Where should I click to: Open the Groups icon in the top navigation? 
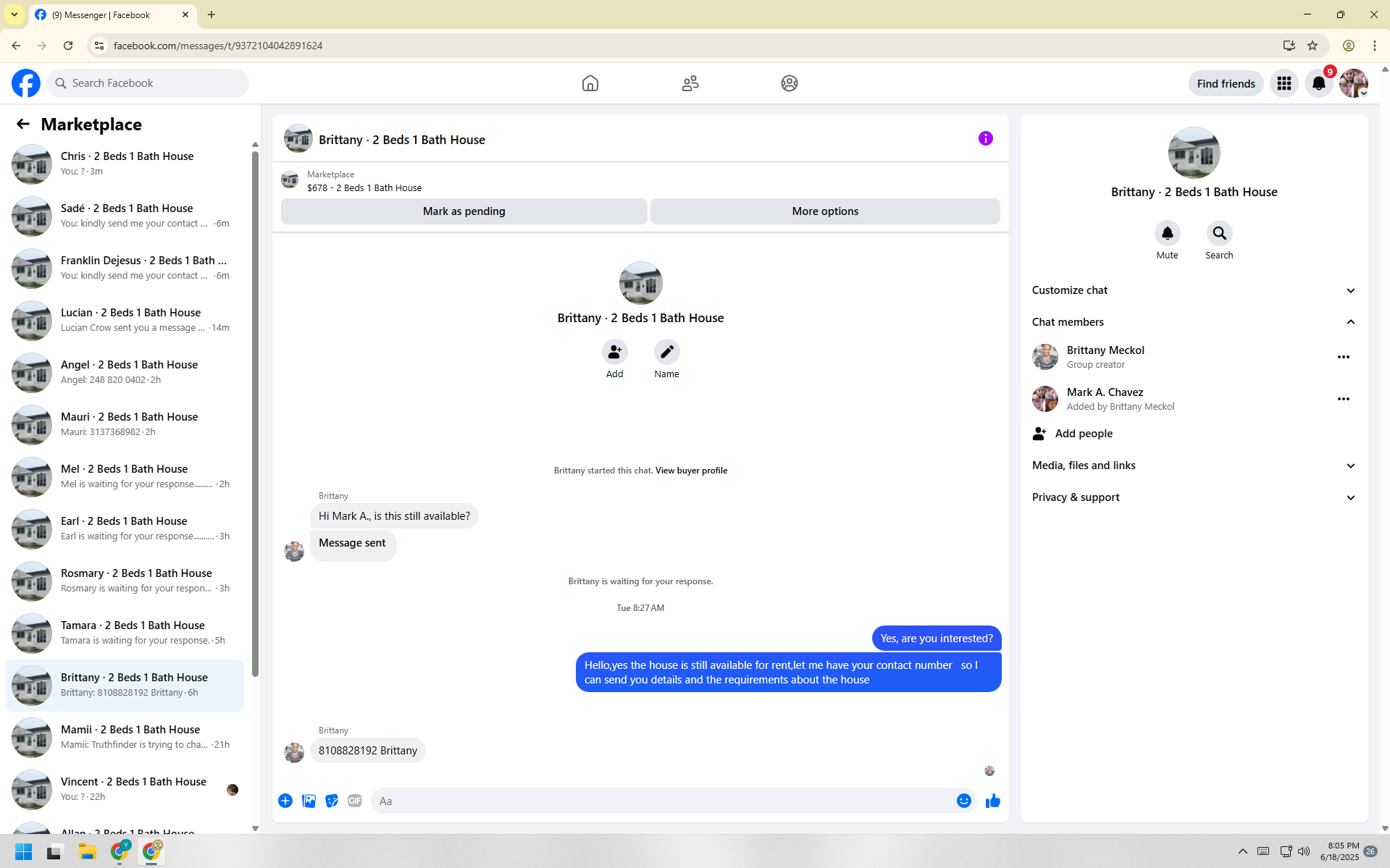(789, 83)
